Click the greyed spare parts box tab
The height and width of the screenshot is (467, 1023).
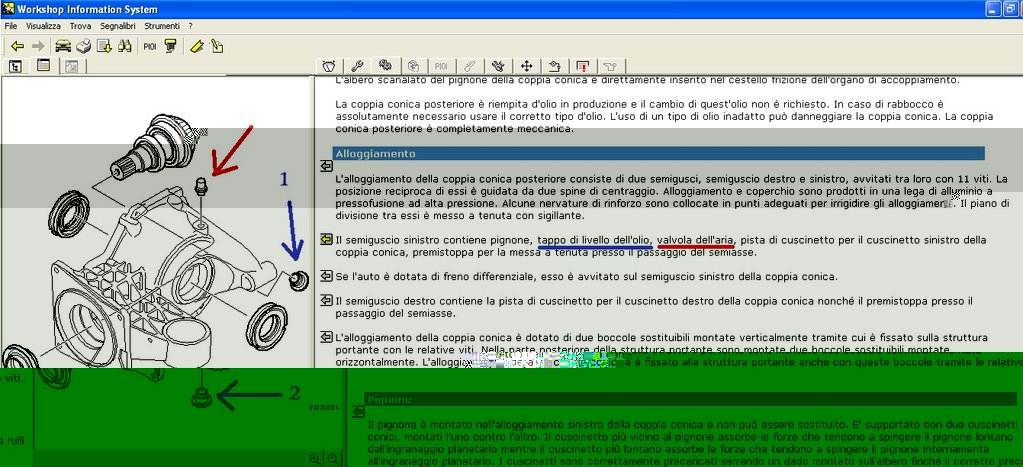click(x=414, y=66)
